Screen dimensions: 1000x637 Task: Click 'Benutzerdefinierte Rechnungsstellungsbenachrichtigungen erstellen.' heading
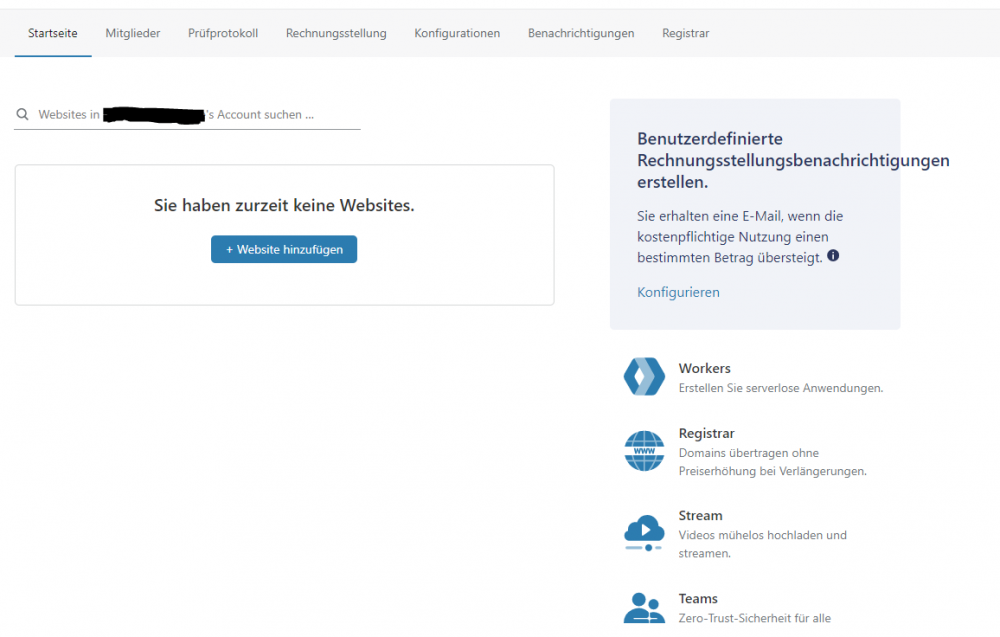coord(793,160)
